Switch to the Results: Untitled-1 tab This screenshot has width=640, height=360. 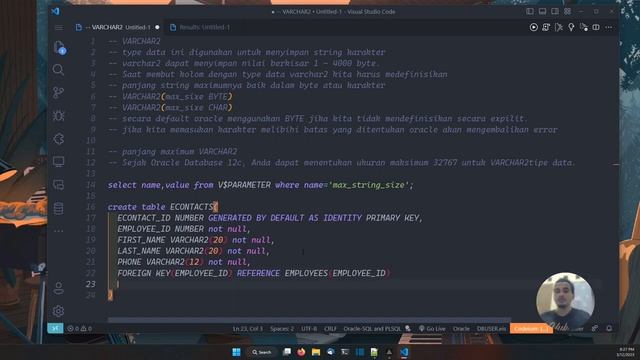pyautogui.click(x=200, y=27)
